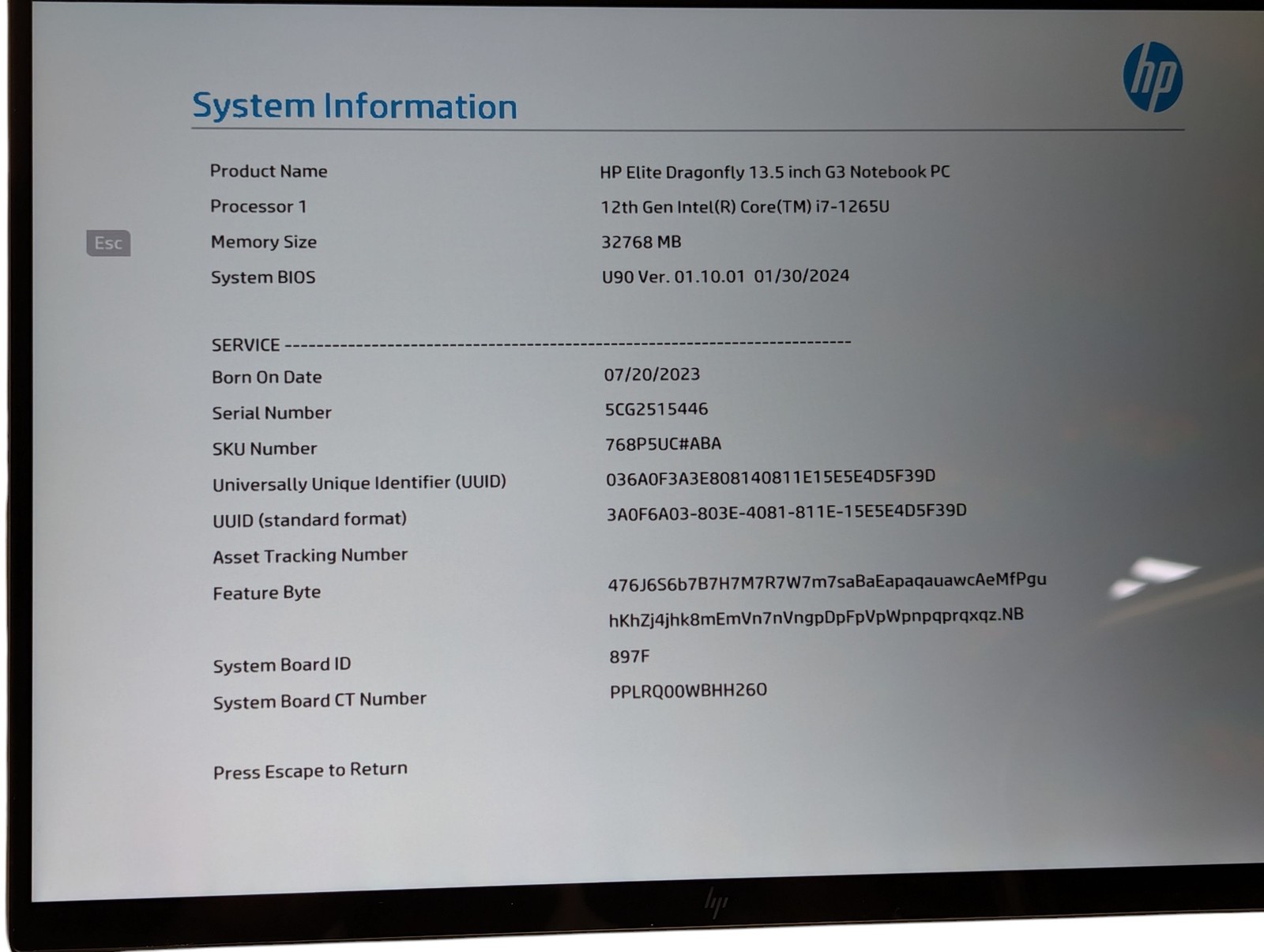This screenshot has width=1264, height=952.
Task: Click the Feature Byte label
Action: [x=267, y=593]
